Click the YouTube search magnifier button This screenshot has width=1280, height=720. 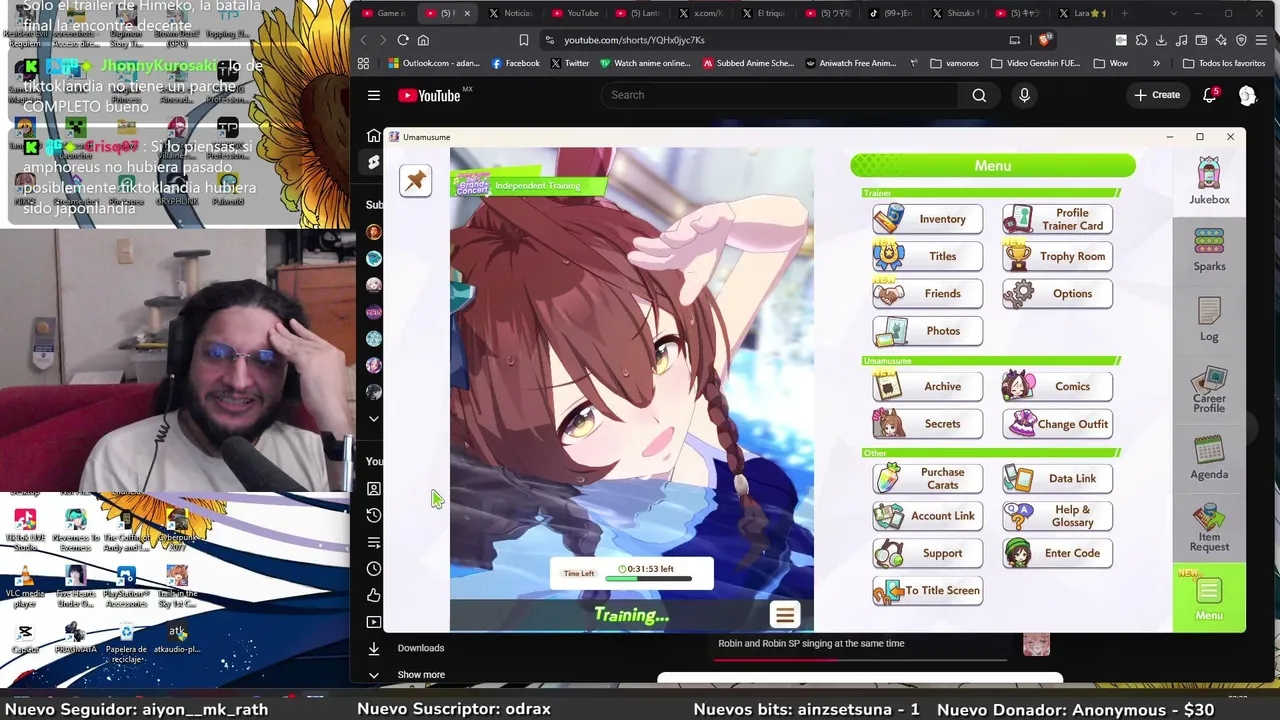click(979, 95)
